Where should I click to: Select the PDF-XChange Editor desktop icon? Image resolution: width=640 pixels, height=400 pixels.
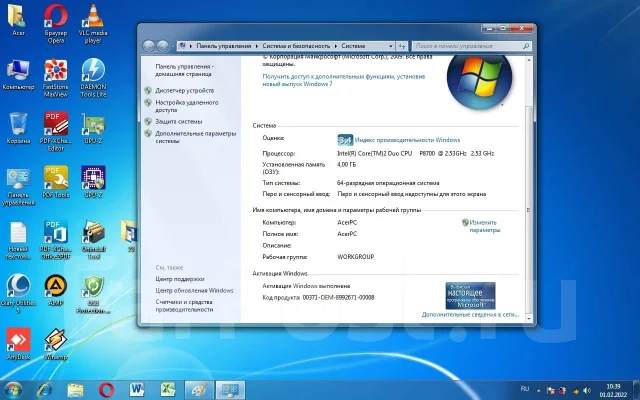point(56,131)
